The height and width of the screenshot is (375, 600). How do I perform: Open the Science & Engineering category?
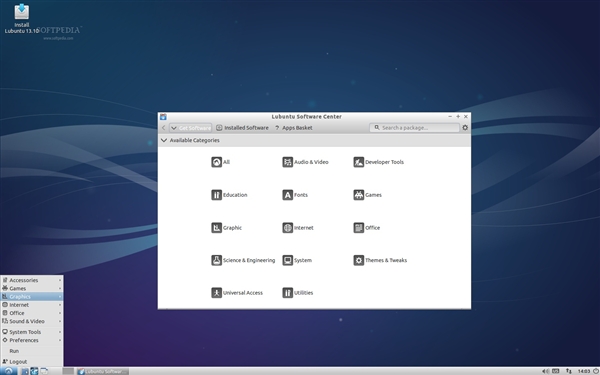point(243,260)
